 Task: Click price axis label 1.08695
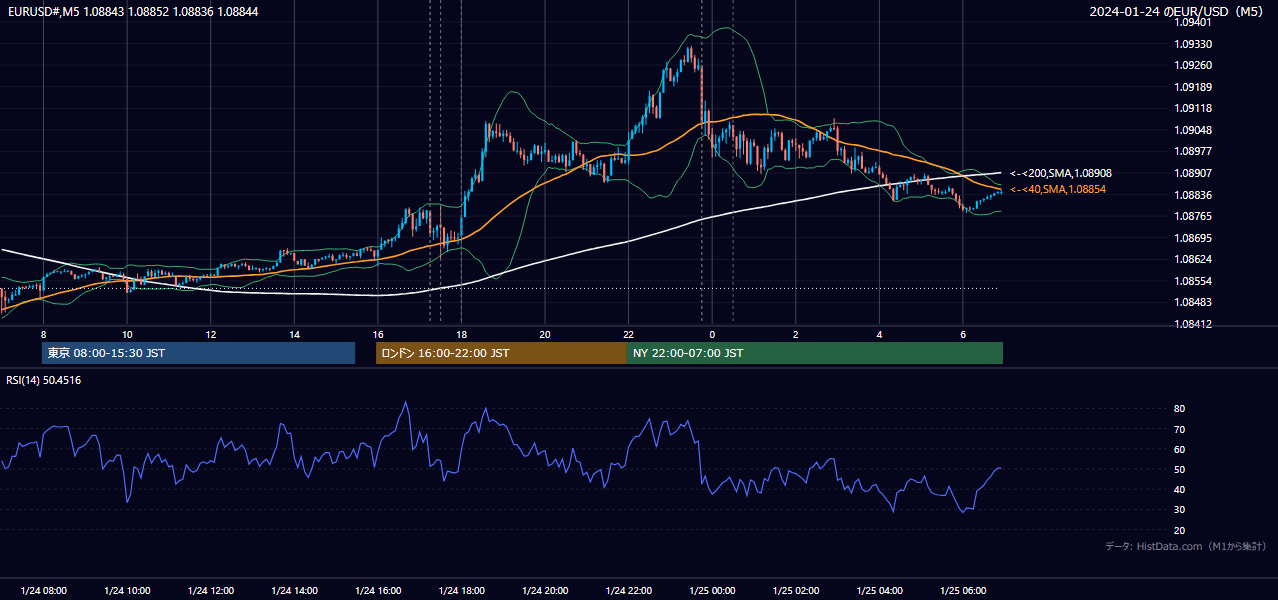tap(1192, 238)
